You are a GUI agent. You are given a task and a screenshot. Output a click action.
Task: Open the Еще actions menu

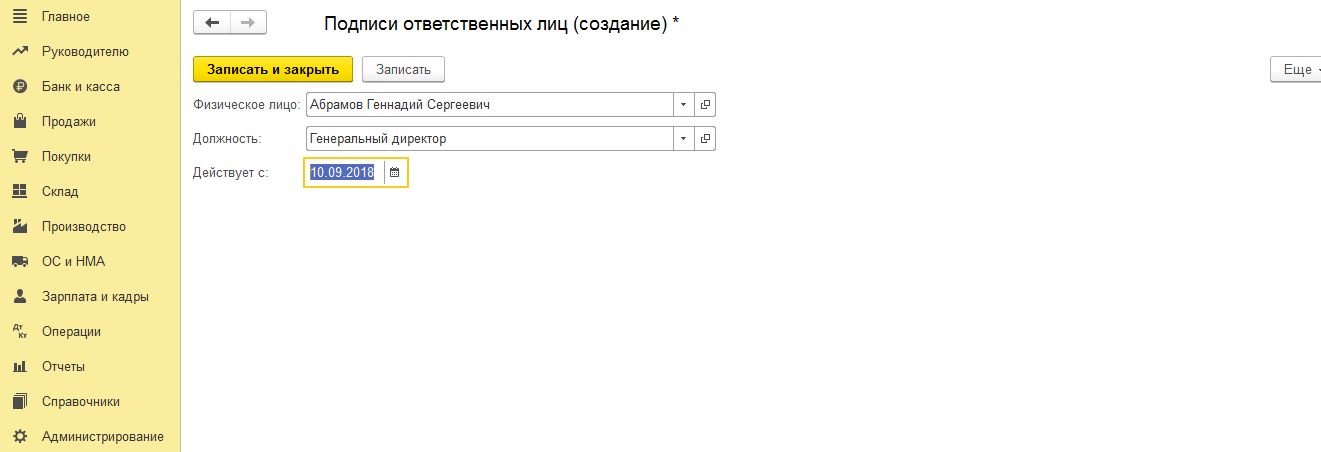tap(1296, 69)
